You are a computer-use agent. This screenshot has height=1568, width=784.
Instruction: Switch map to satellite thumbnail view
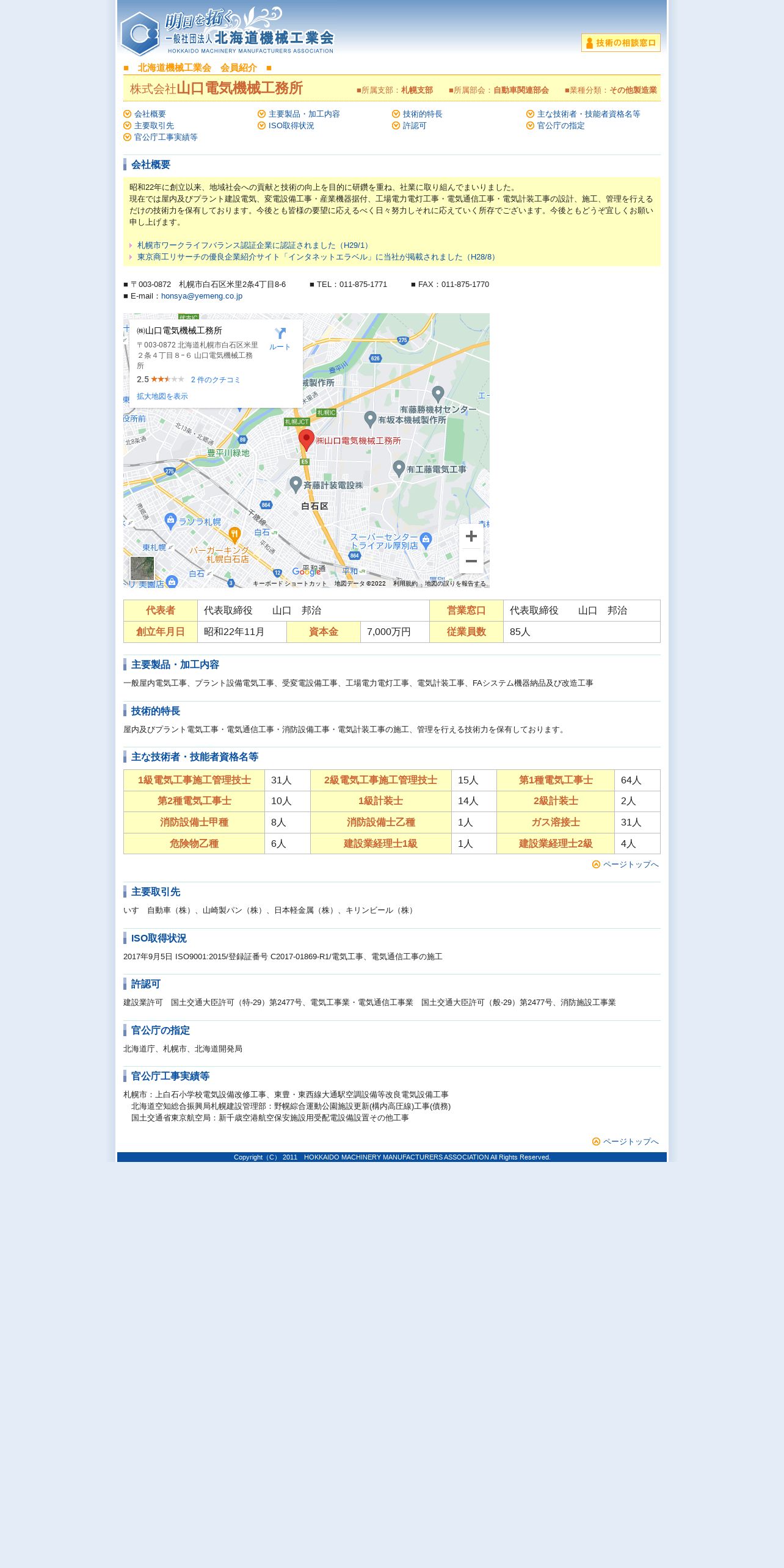click(x=142, y=568)
